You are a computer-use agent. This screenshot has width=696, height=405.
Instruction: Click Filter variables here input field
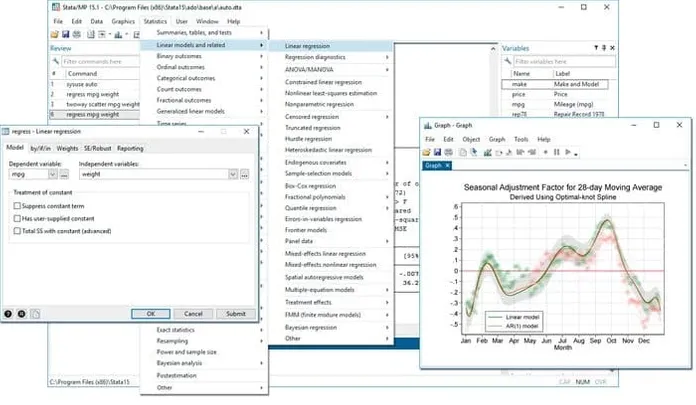pos(565,61)
